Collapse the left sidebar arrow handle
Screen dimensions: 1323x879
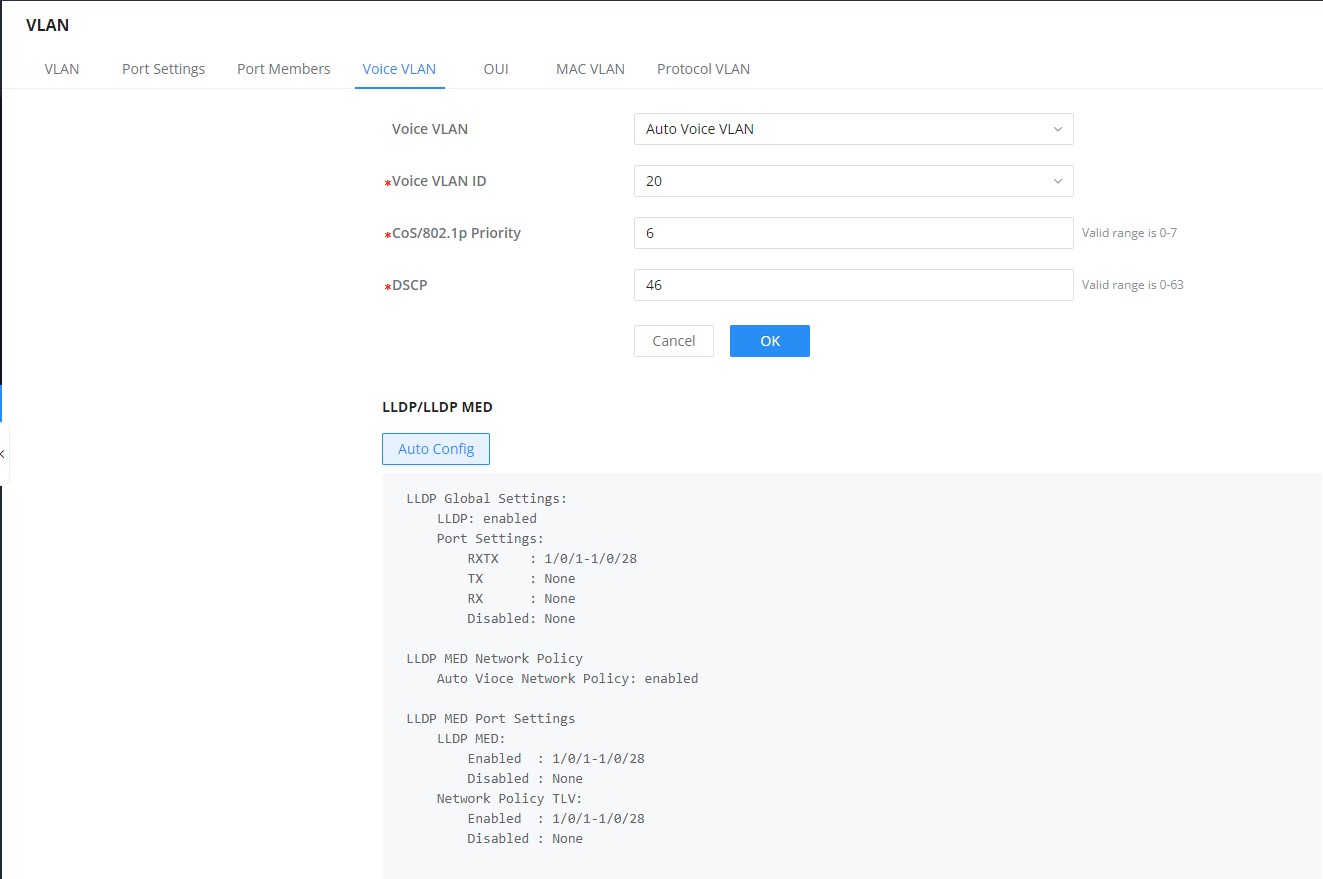coord(3,454)
